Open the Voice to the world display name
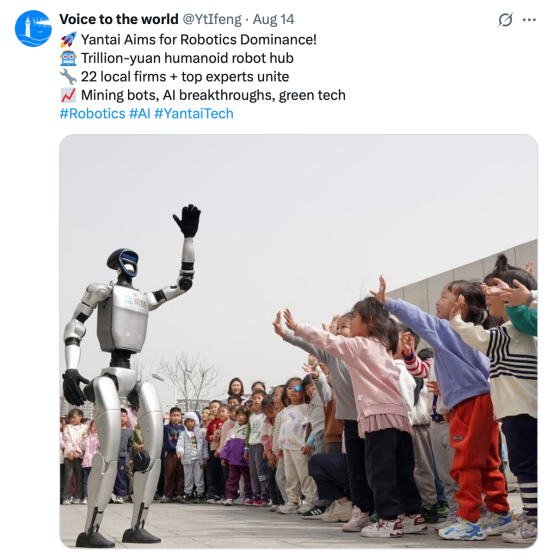554x554 pixels. point(119,19)
